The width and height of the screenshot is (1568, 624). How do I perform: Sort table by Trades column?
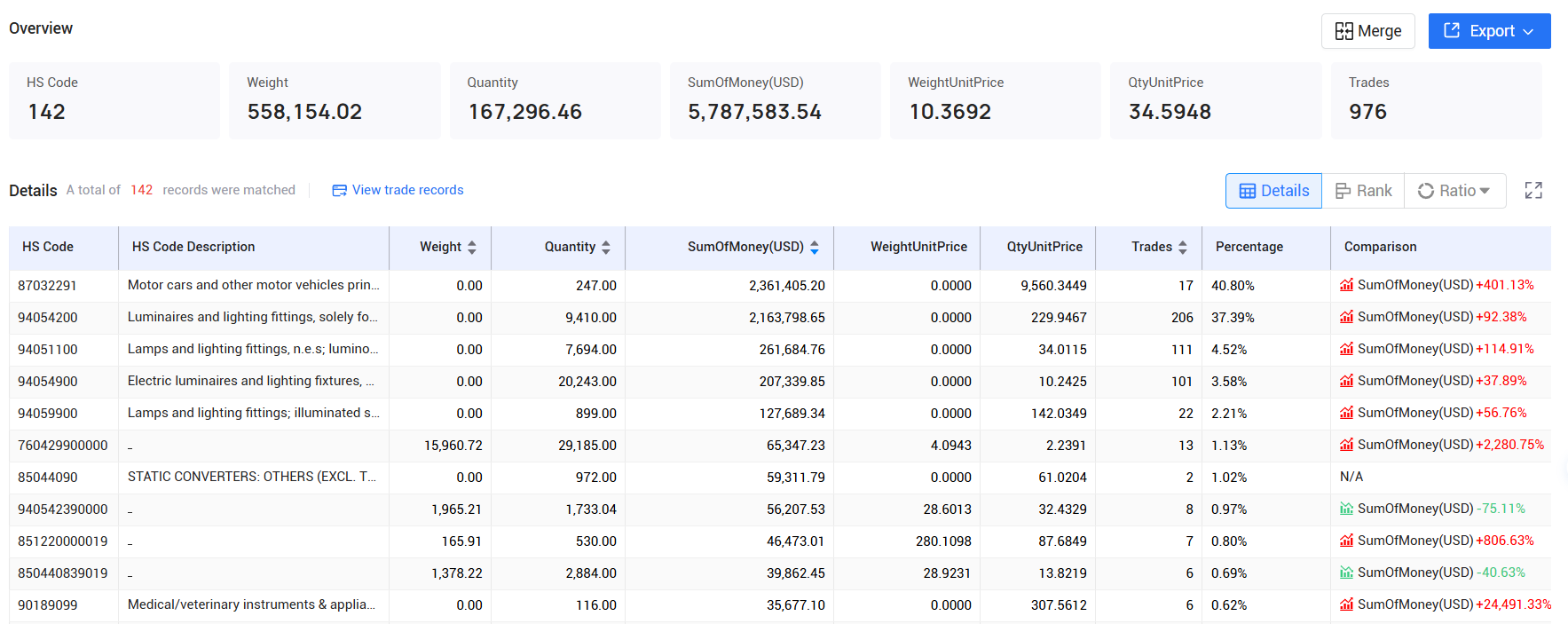[x=1183, y=248]
